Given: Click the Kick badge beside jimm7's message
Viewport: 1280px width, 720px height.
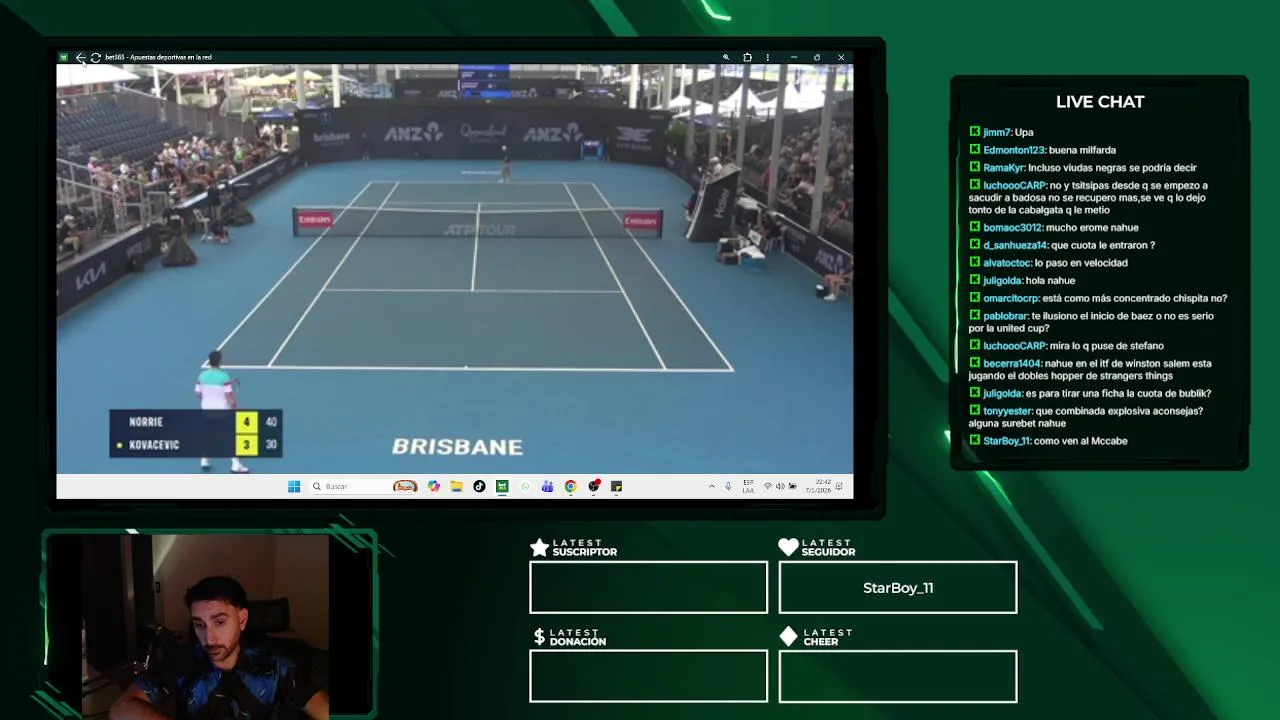Looking at the screenshot, I should [x=974, y=132].
